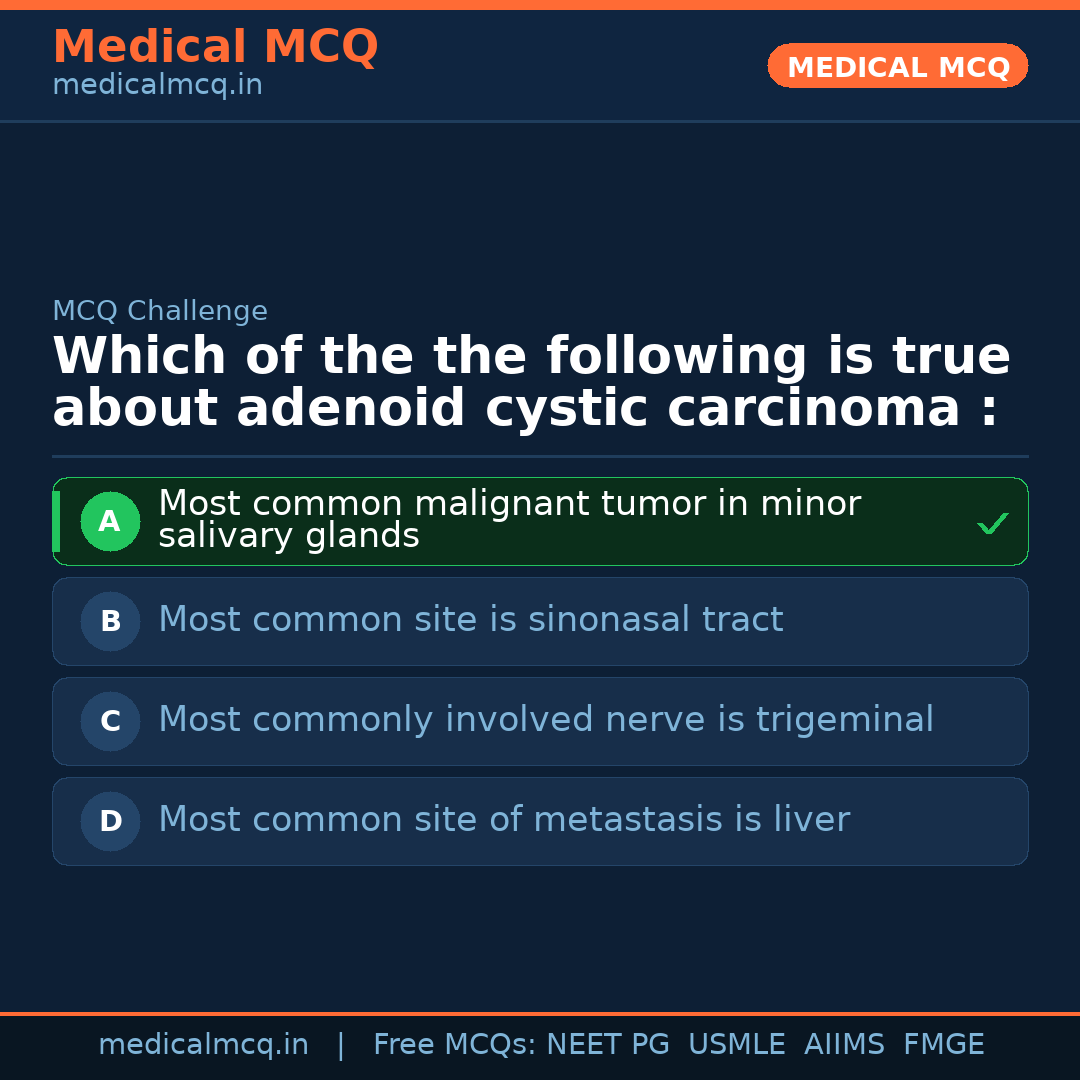This screenshot has width=1080, height=1080.
Task: Select the circular A option badge
Action: tap(110, 521)
